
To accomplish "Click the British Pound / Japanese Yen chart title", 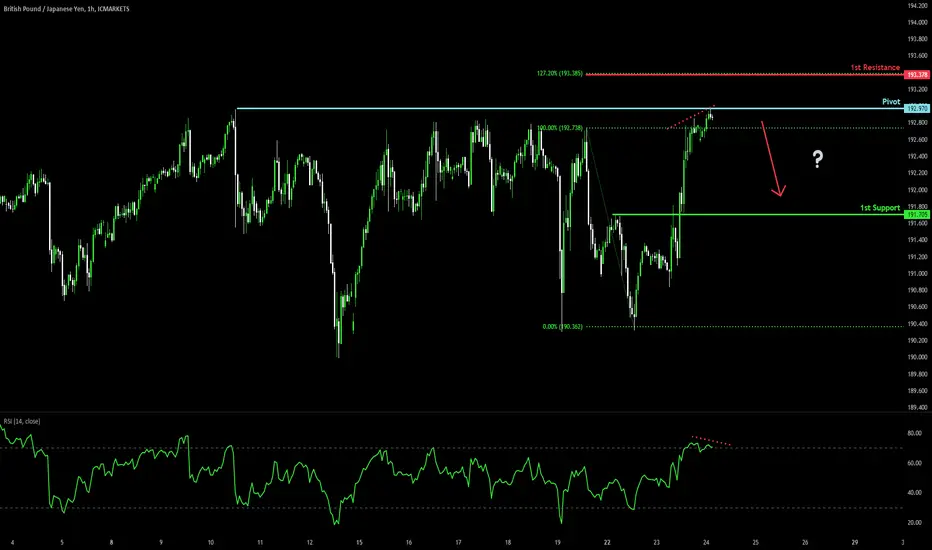I will [x=66, y=9].
